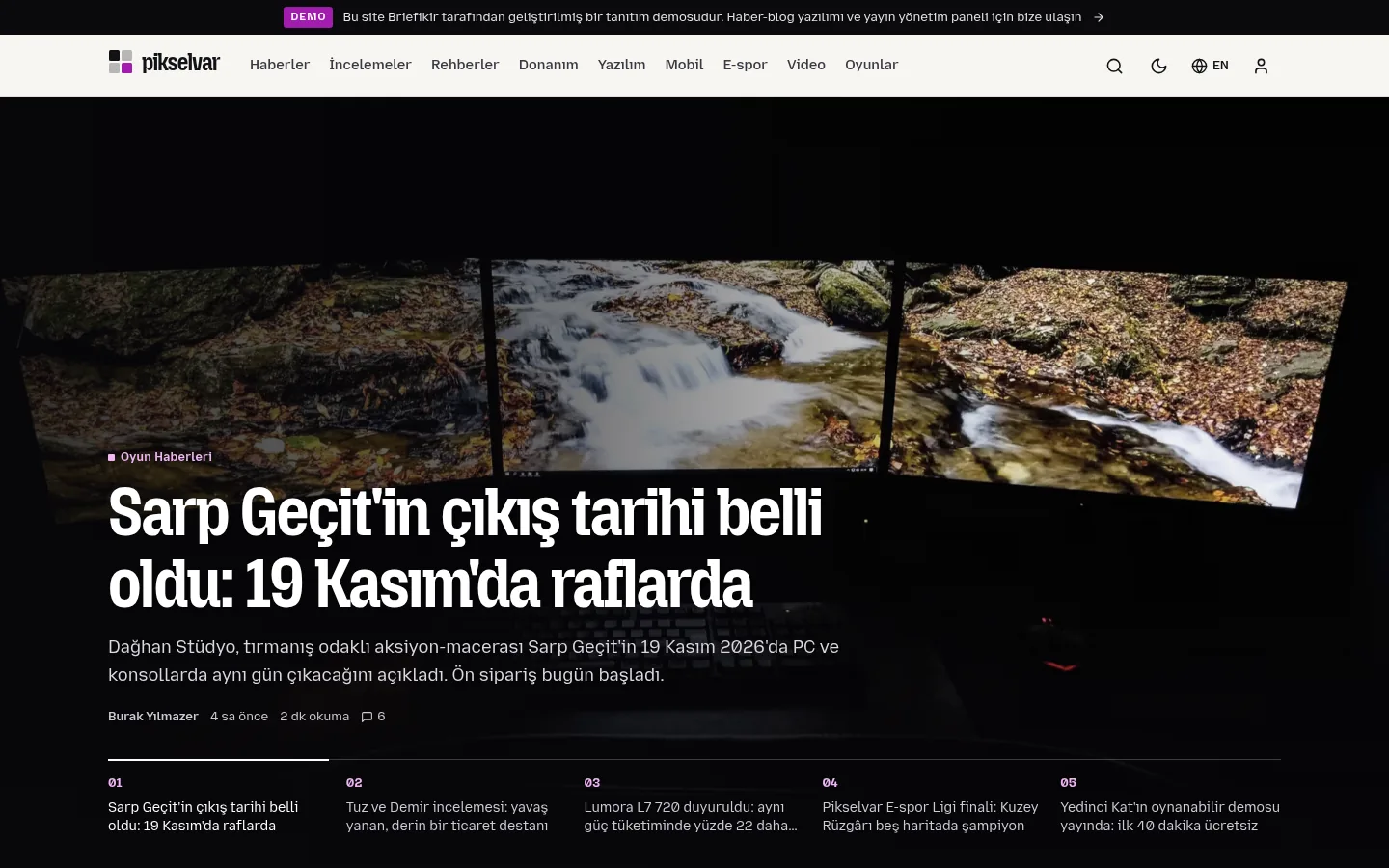1389x868 pixels.
Task: Click the article summary starting 'Dağhan Stüdyo'
Action: tap(474, 661)
